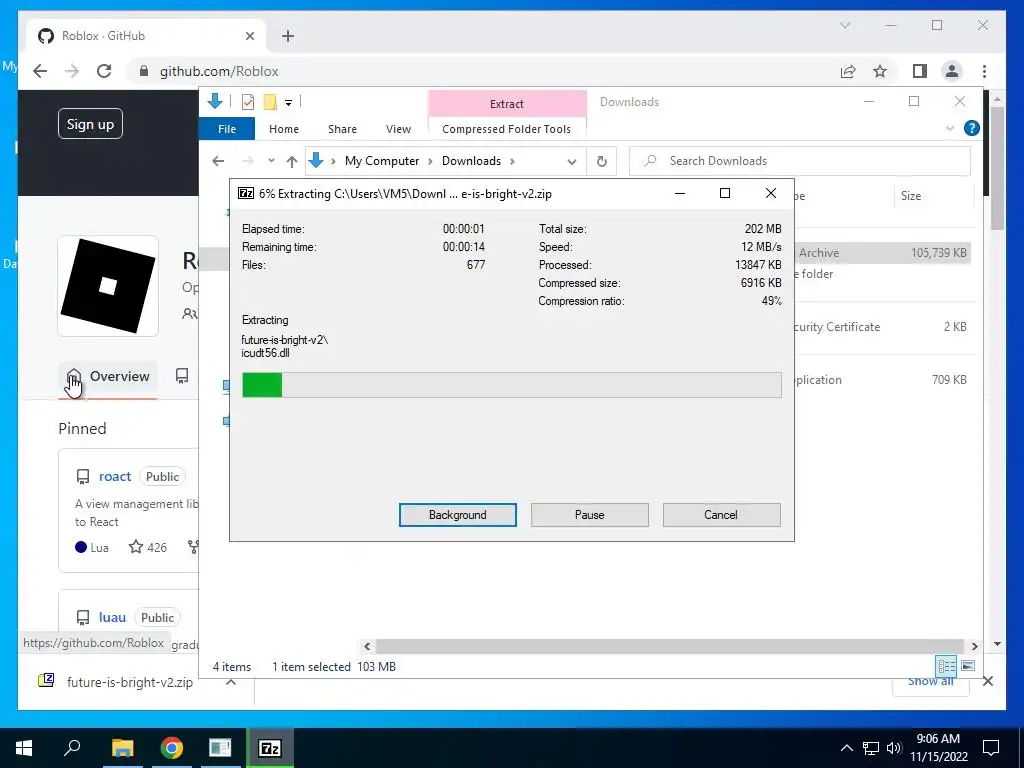The width and height of the screenshot is (1024, 768).
Task: Click Chrome back button
Action: (x=40, y=71)
